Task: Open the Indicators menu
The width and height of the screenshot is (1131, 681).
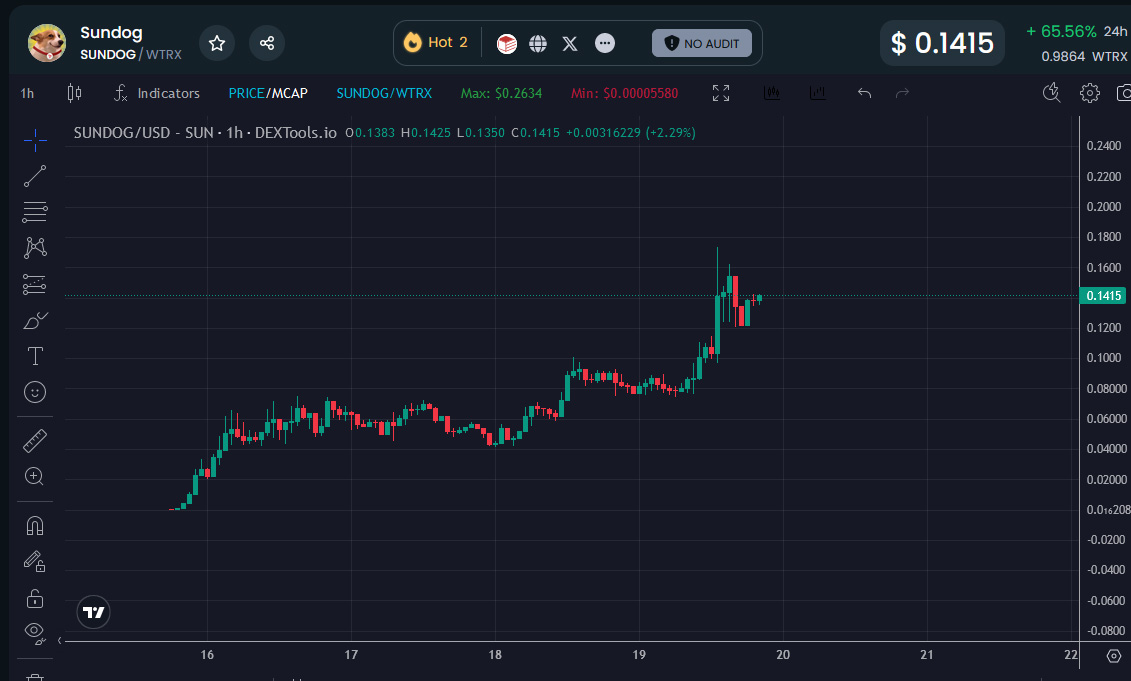Action: click(x=157, y=93)
